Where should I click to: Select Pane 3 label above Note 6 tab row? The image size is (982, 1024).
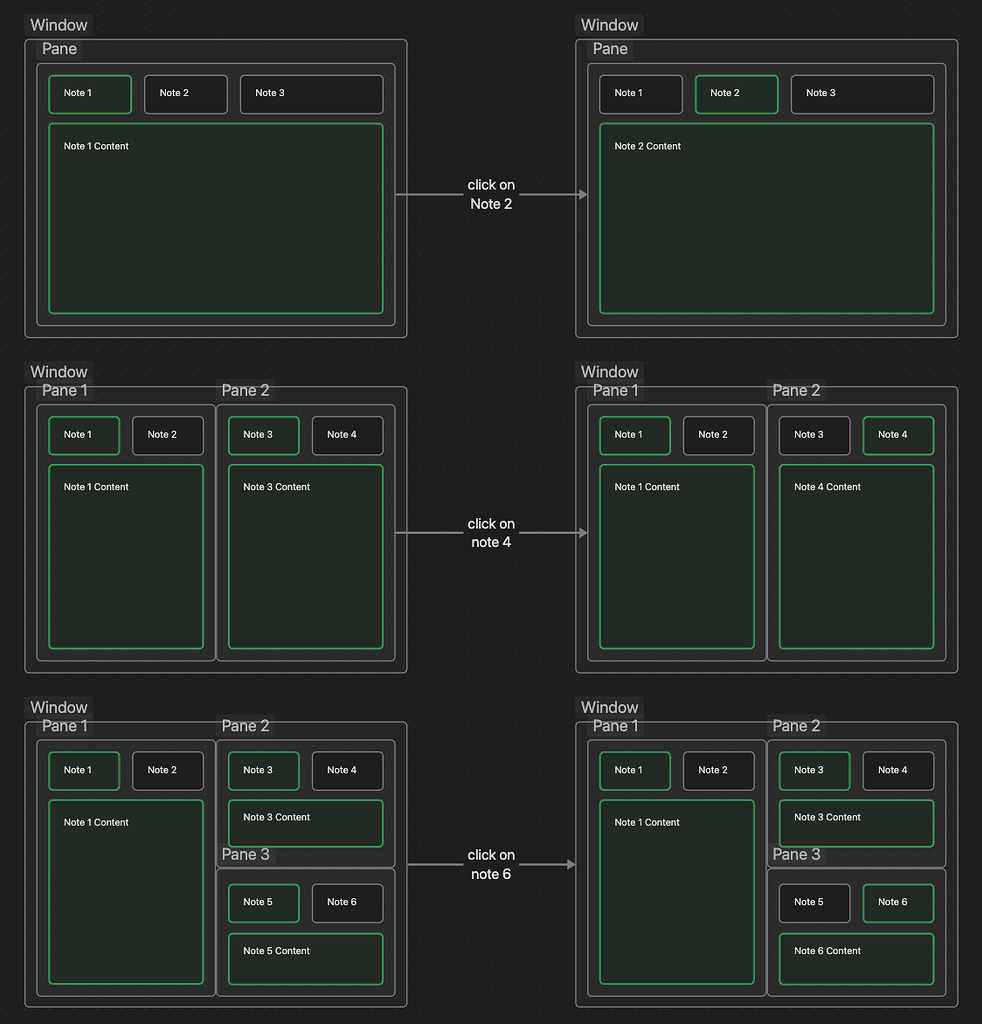[x=797, y=855]
